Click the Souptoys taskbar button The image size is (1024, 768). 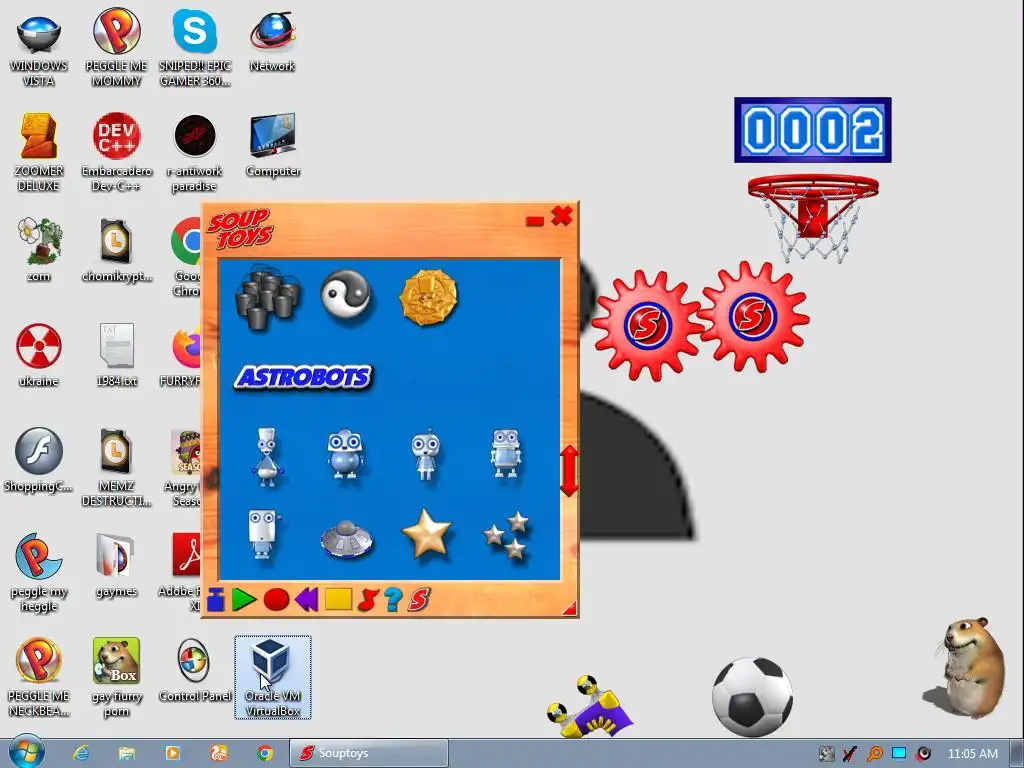pos(369,753)
